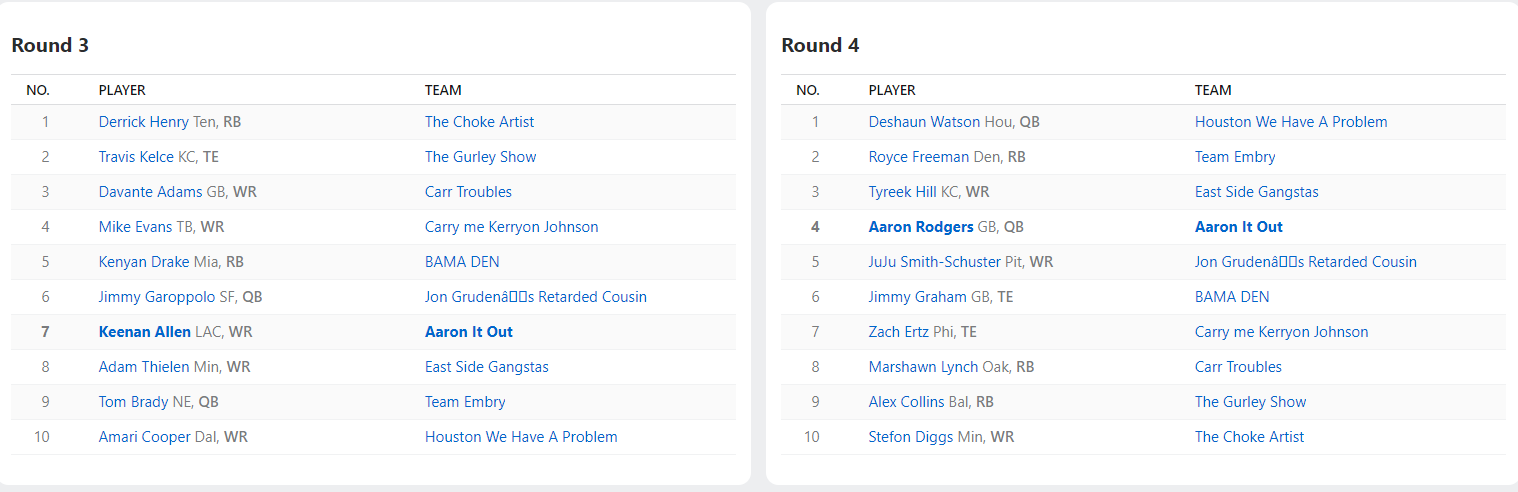This screenshot has width=1518, height=492.
Task: Open Carry me Kerryon Johnson team in Round 3
Action: click(511, 227)
